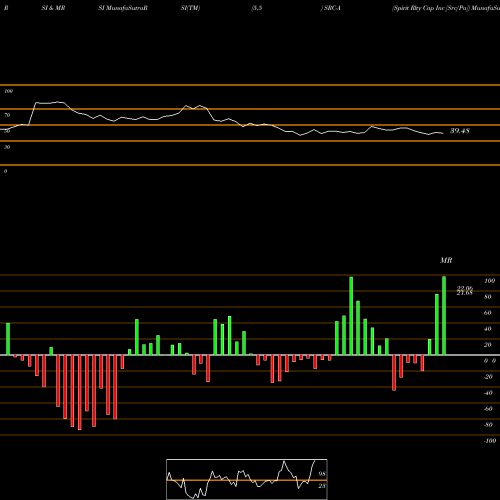Screen dimensions: 500x500
Task: Click the MR label above the histogram
Action: point(446,260)
